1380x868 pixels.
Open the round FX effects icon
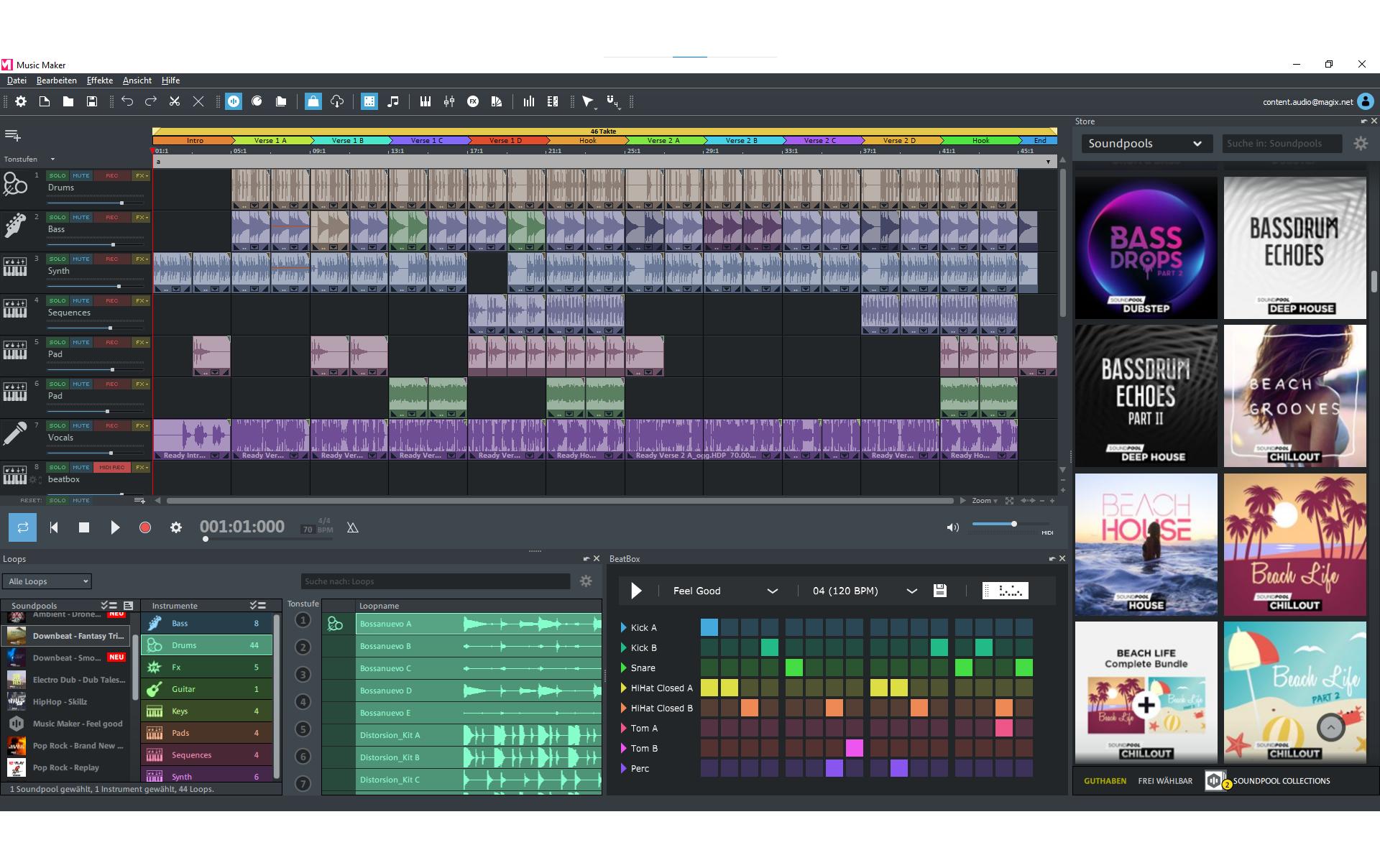[473, 101]
